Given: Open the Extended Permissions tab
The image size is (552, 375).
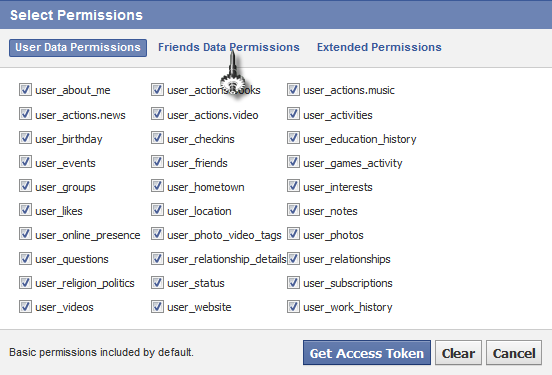Looking at the screenshot, I should click(379, 47).
